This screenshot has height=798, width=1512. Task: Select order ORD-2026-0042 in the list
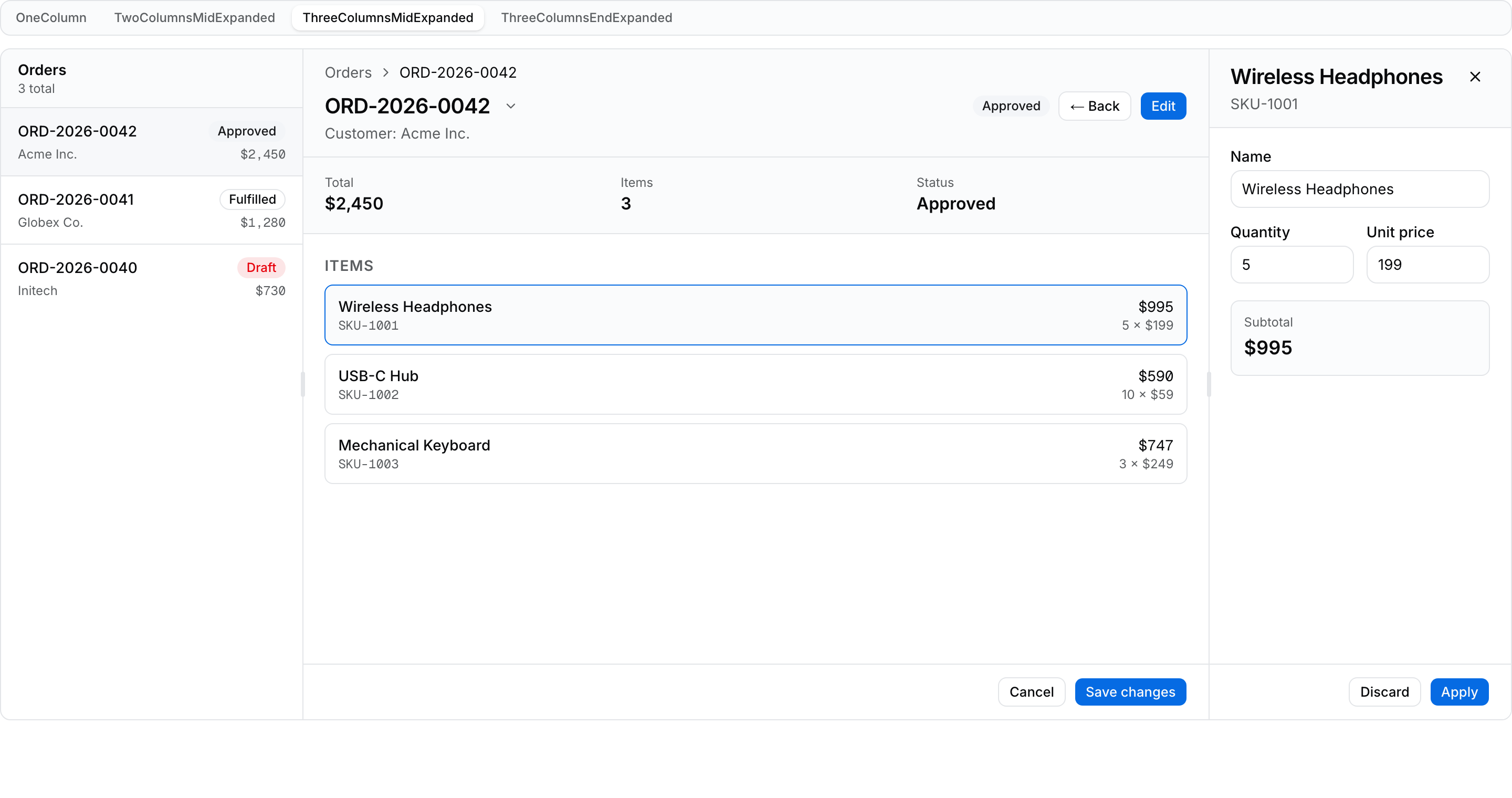151,142
